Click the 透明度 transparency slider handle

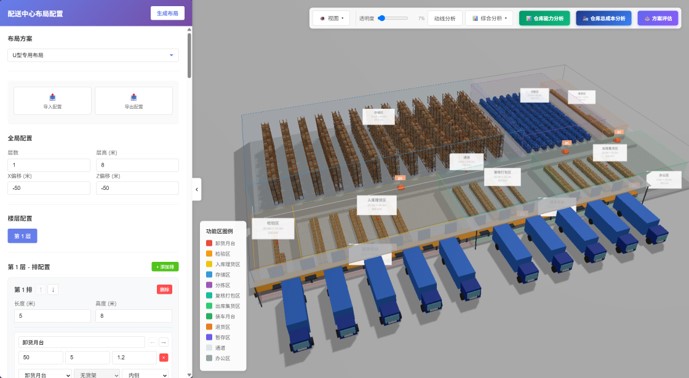tap(381, 18)
